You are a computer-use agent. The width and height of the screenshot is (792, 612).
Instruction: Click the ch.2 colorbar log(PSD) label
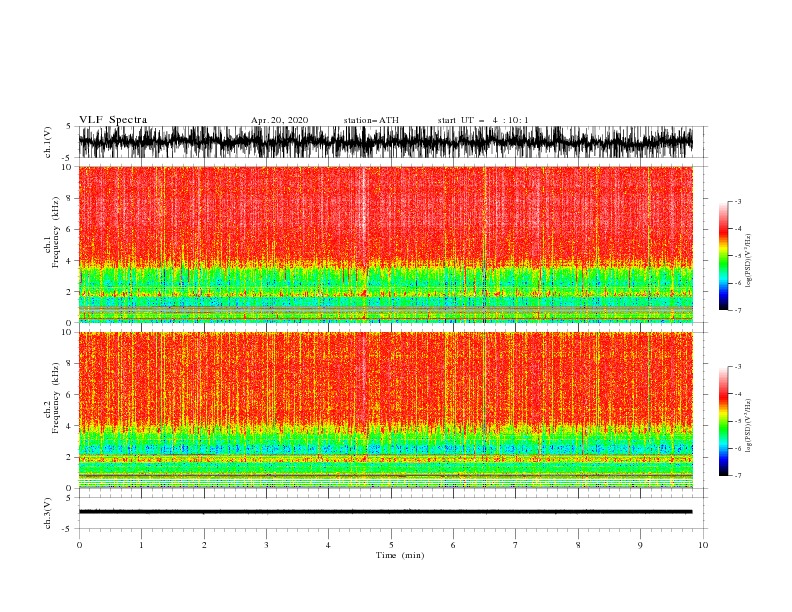click(x=748, y=426)
